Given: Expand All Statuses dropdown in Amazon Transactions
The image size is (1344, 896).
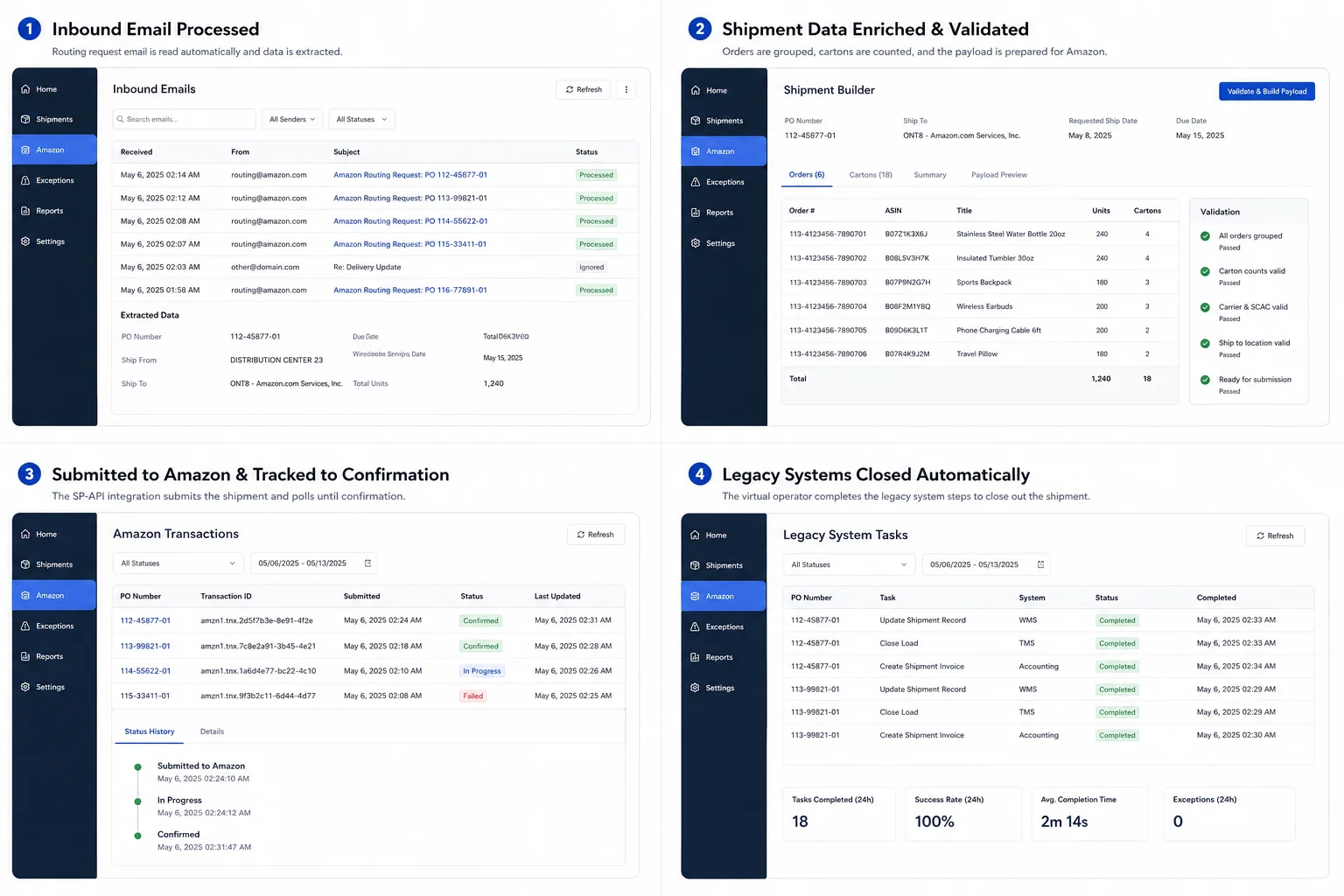Looking at the screenshot, I should (x=178, y=563).
